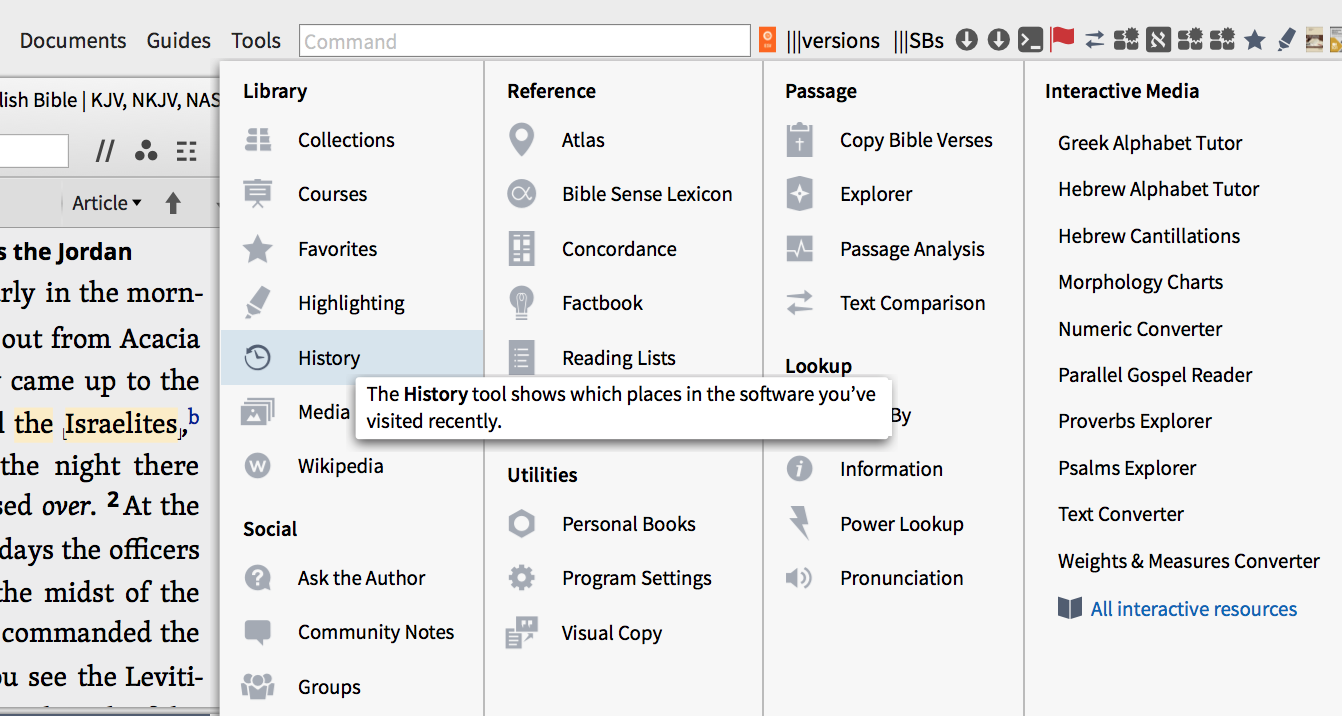Viewport: 1342px width, 716px height.
Task: Click the two-column list view icon
Action: tap(186, 151)
